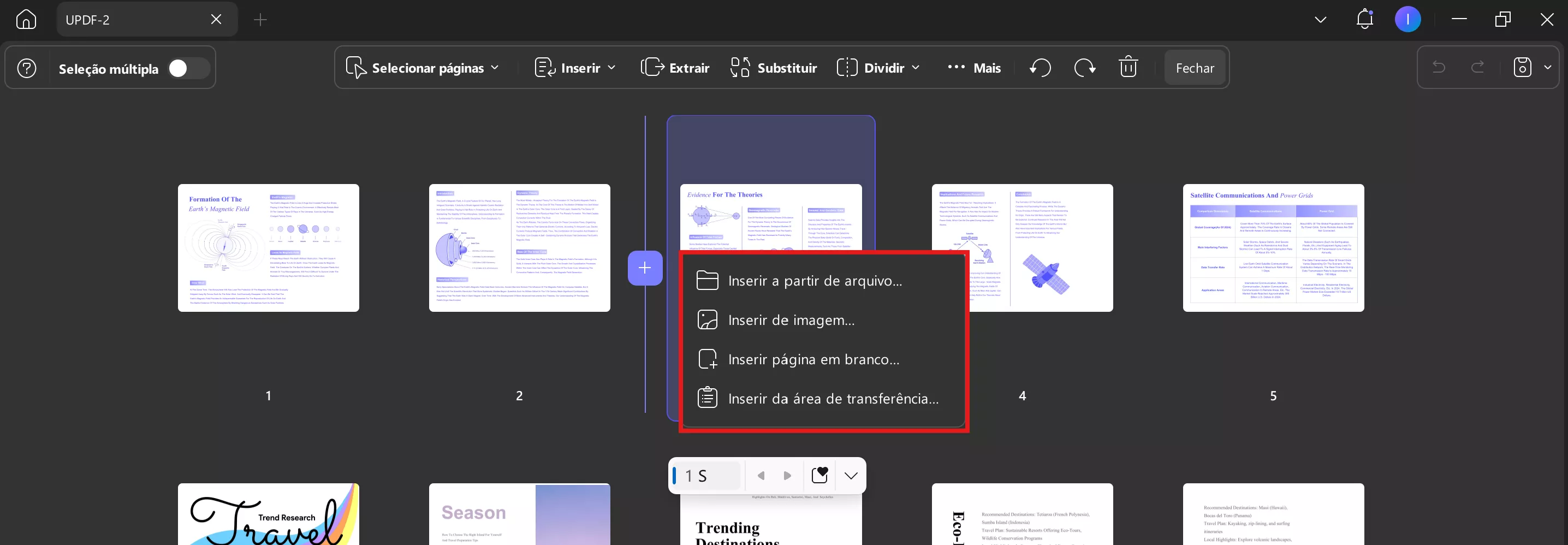Image resolution: width=1568 pixels, height=545 pixels.
Task: Open notifications via the bell icon
Action: 1364,19
